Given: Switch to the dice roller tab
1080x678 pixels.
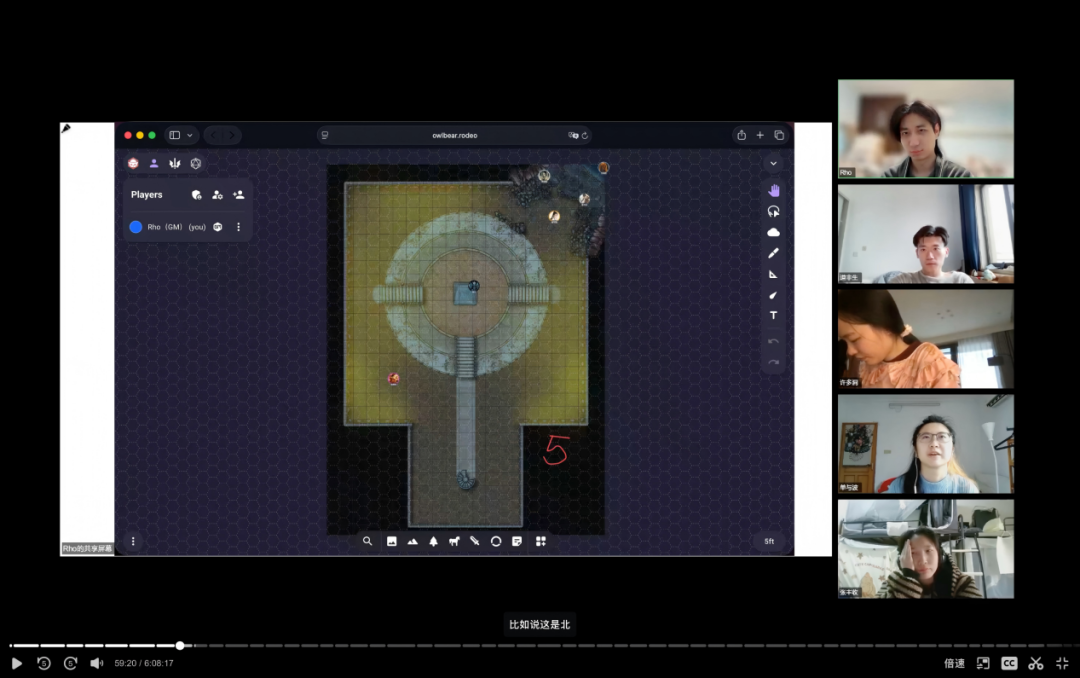Looking at the screenshot, I should (196, 163).
